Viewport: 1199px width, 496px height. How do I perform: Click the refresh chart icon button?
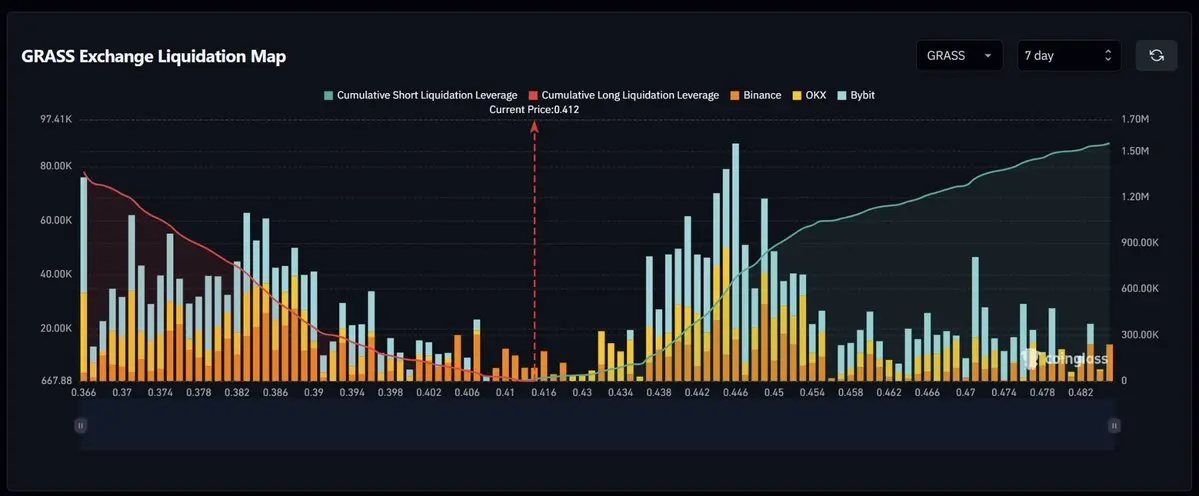coord(1156,56)
